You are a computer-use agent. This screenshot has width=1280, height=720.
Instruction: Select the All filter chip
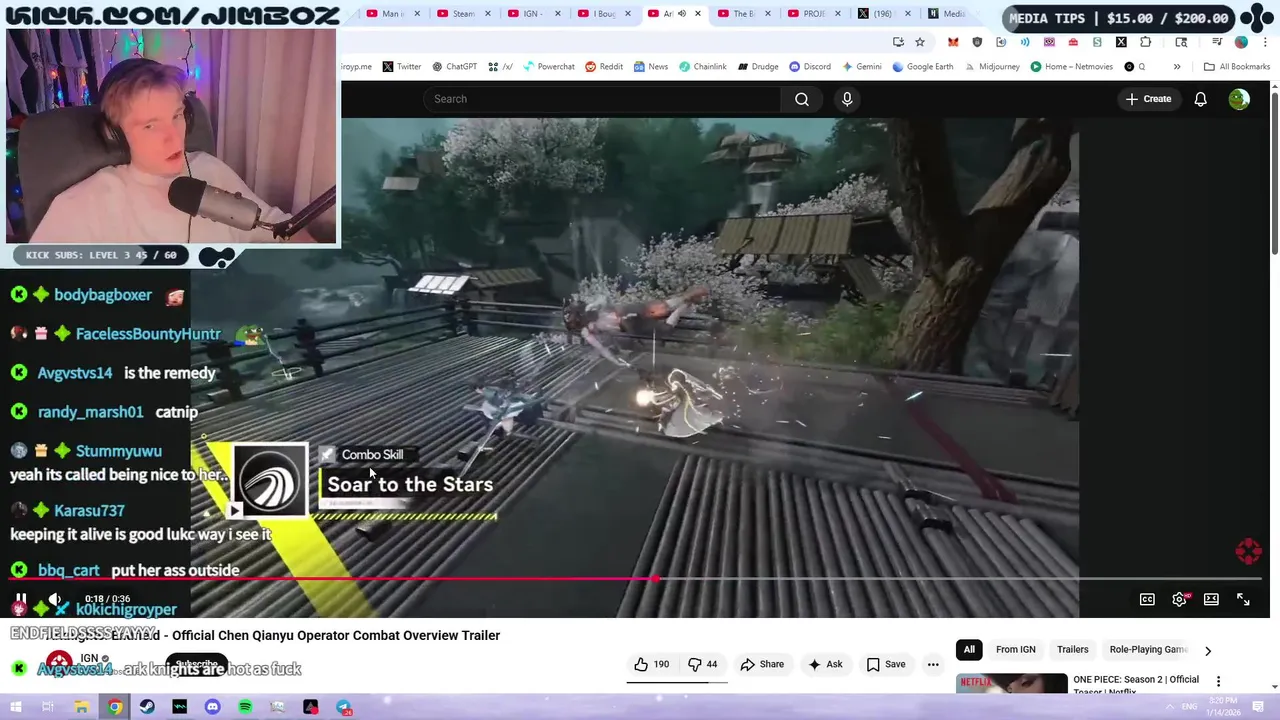pos(969,650)
